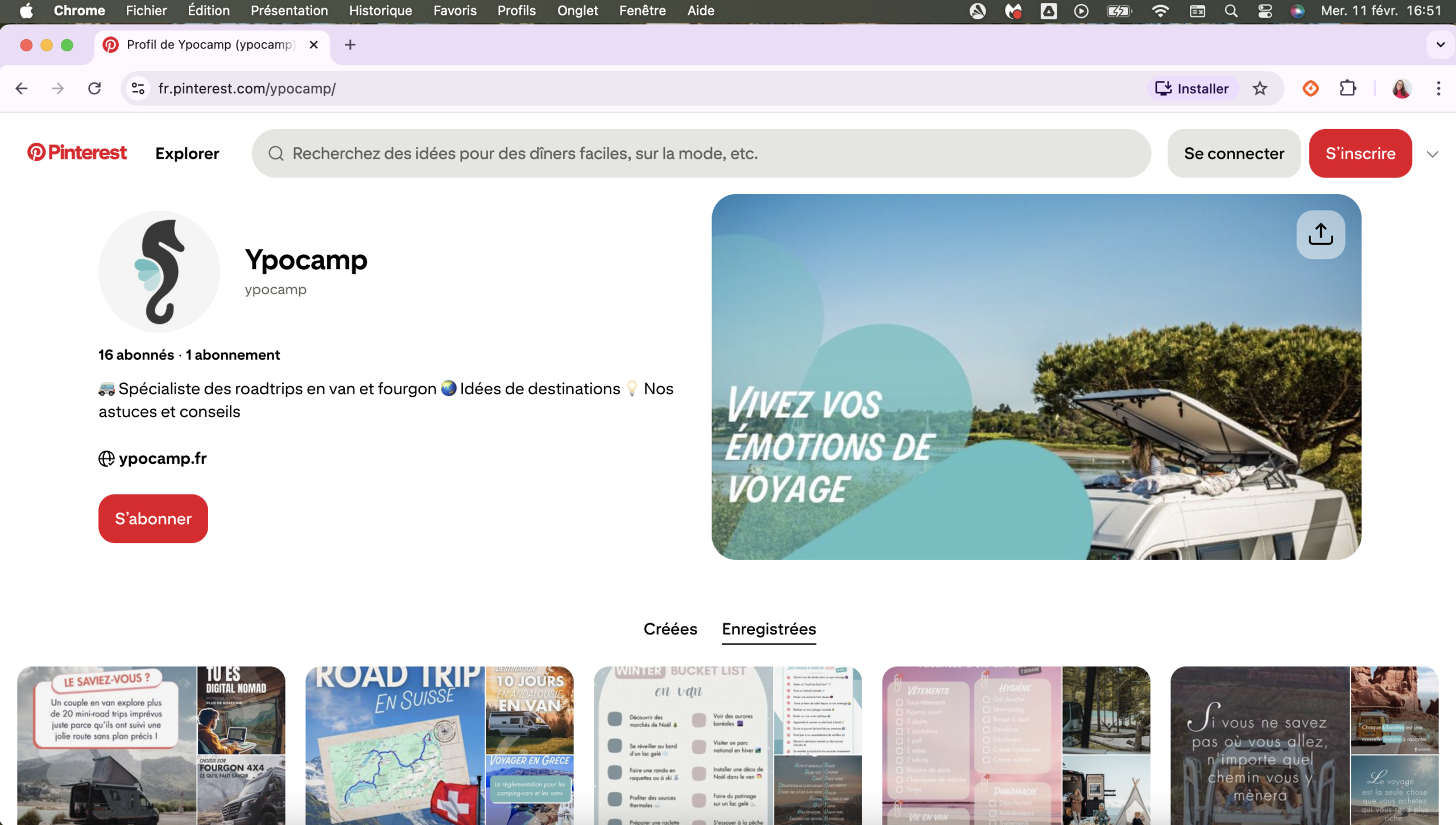Open the Road Trip en Suisse board

click(439, 745)
